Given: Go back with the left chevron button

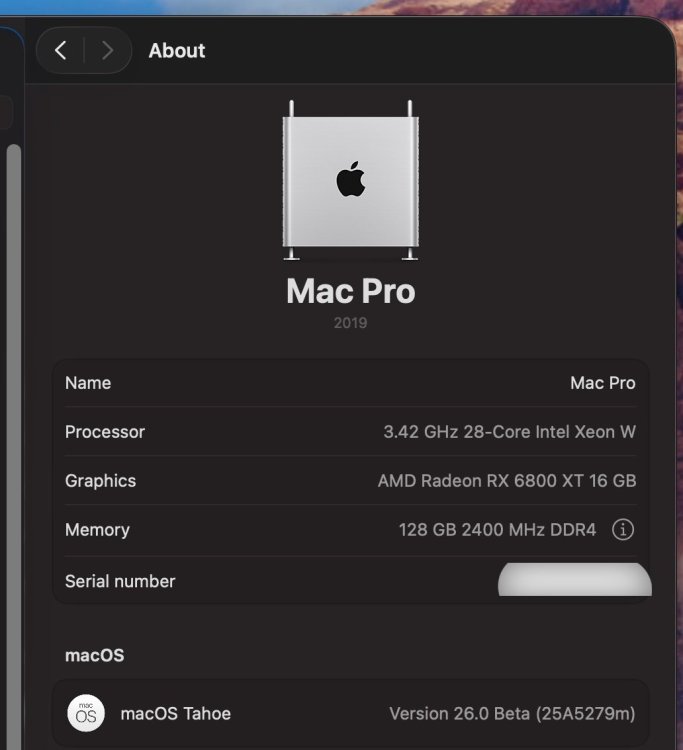Looking at the screenshot, I should pos(60,50).
